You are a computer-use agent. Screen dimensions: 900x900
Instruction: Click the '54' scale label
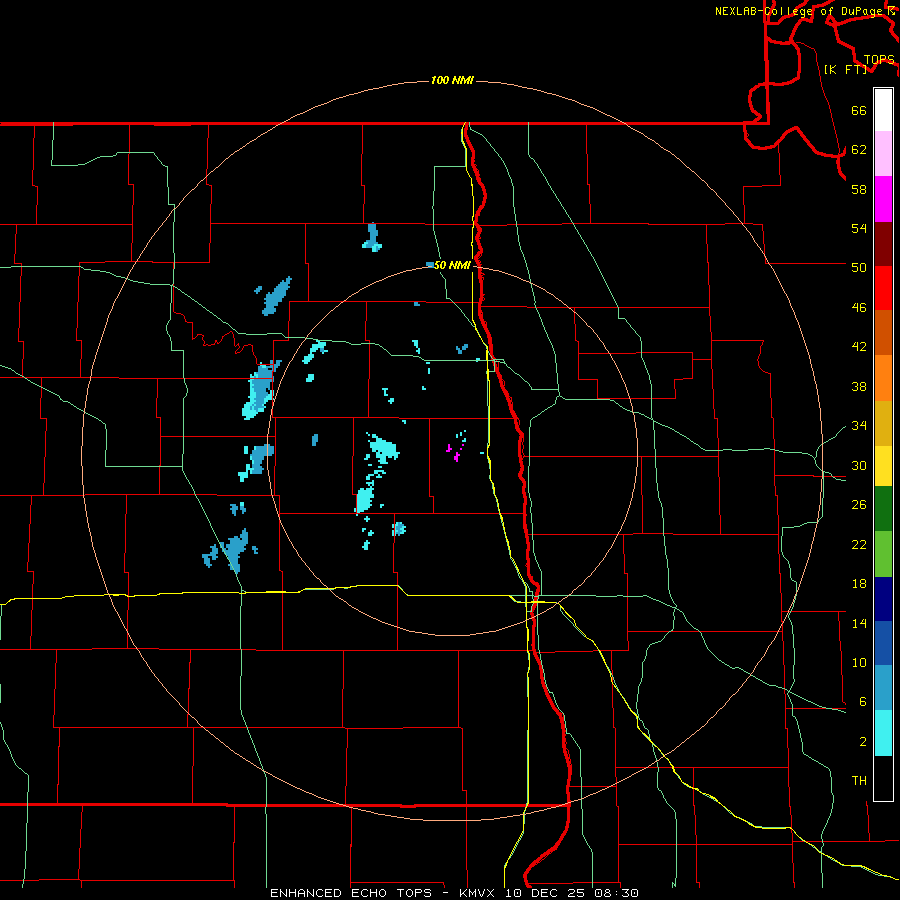pos(859,228)
